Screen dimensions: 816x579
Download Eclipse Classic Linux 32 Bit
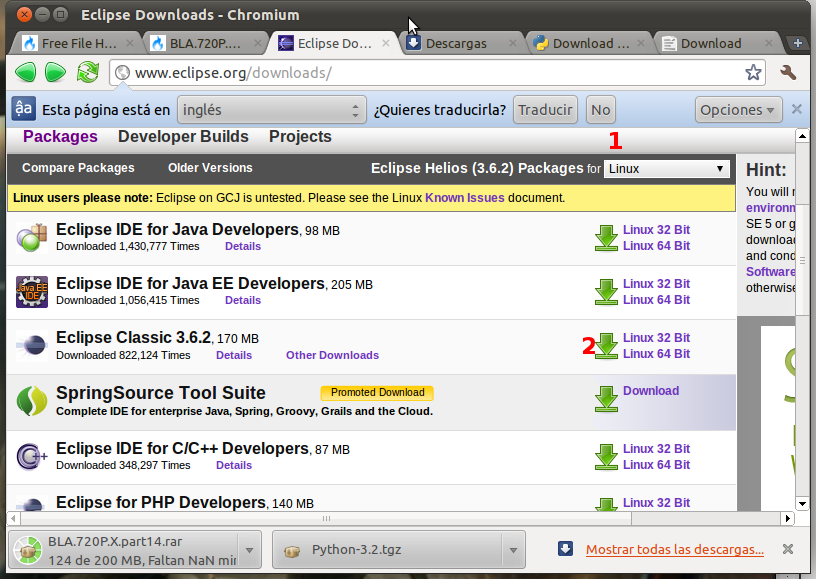point(656,338)
